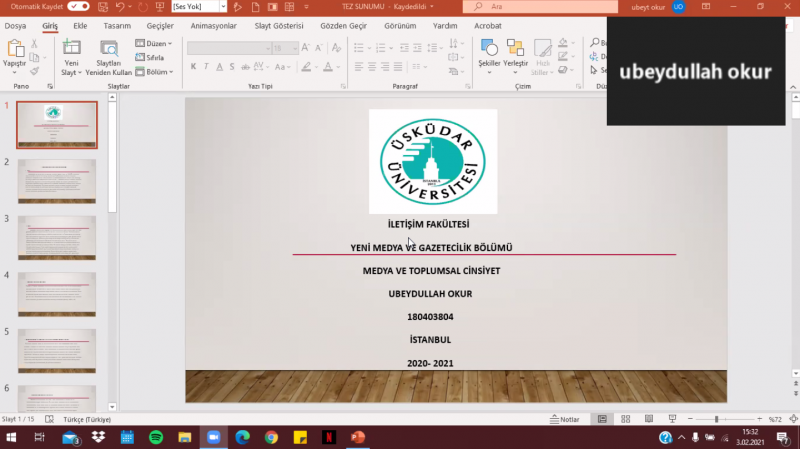Expand the Bölüm section dropdown
This screenshot has width=800, height=449.
click(153, 72)
